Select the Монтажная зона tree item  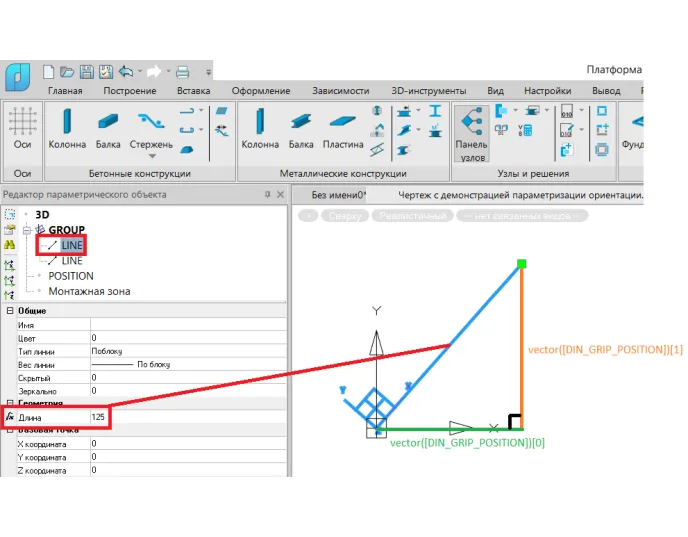[89, 291]
